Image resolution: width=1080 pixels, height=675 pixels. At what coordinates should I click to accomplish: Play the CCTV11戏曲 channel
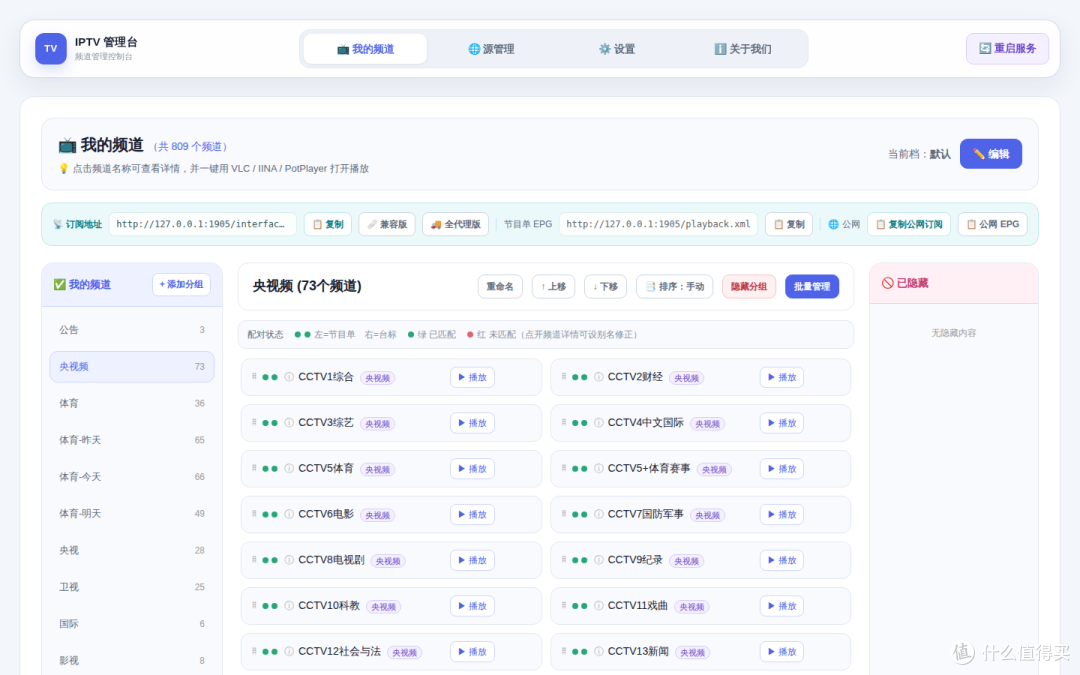click(782, 606)
